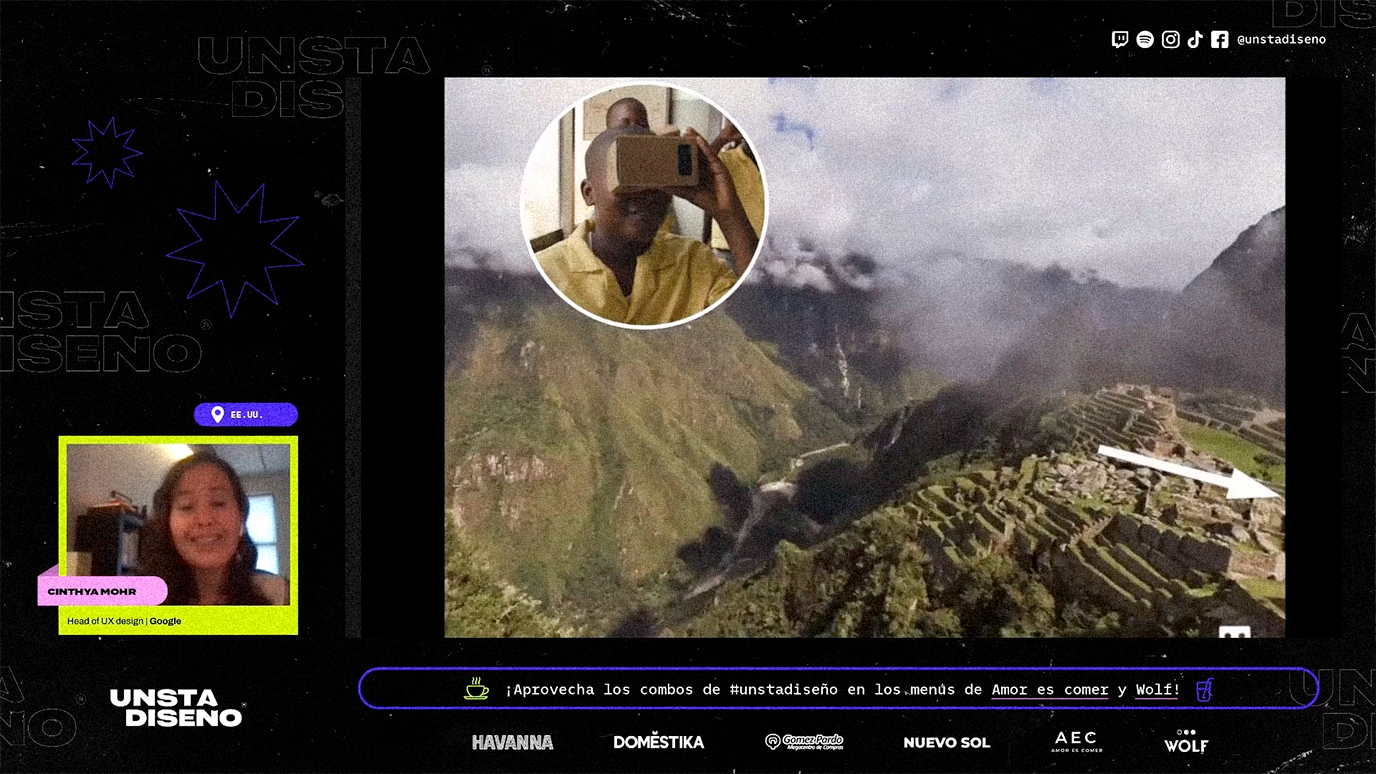Click the Machu Picchu panorama video
This screenshot has height=774, width=1376.
pos(865,357)
